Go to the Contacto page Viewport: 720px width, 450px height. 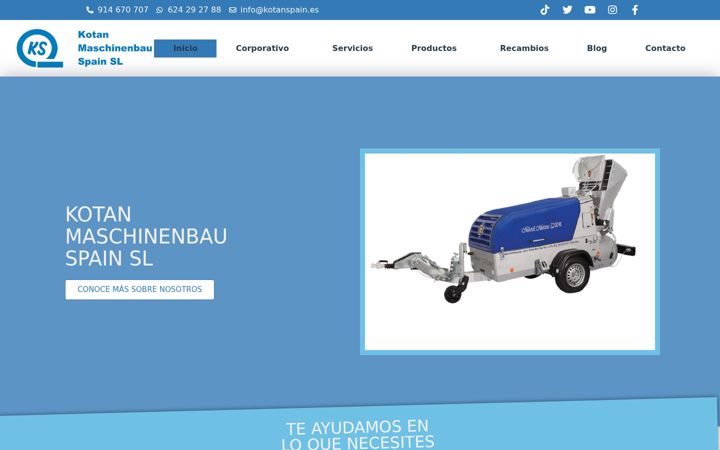pos(665,48)
